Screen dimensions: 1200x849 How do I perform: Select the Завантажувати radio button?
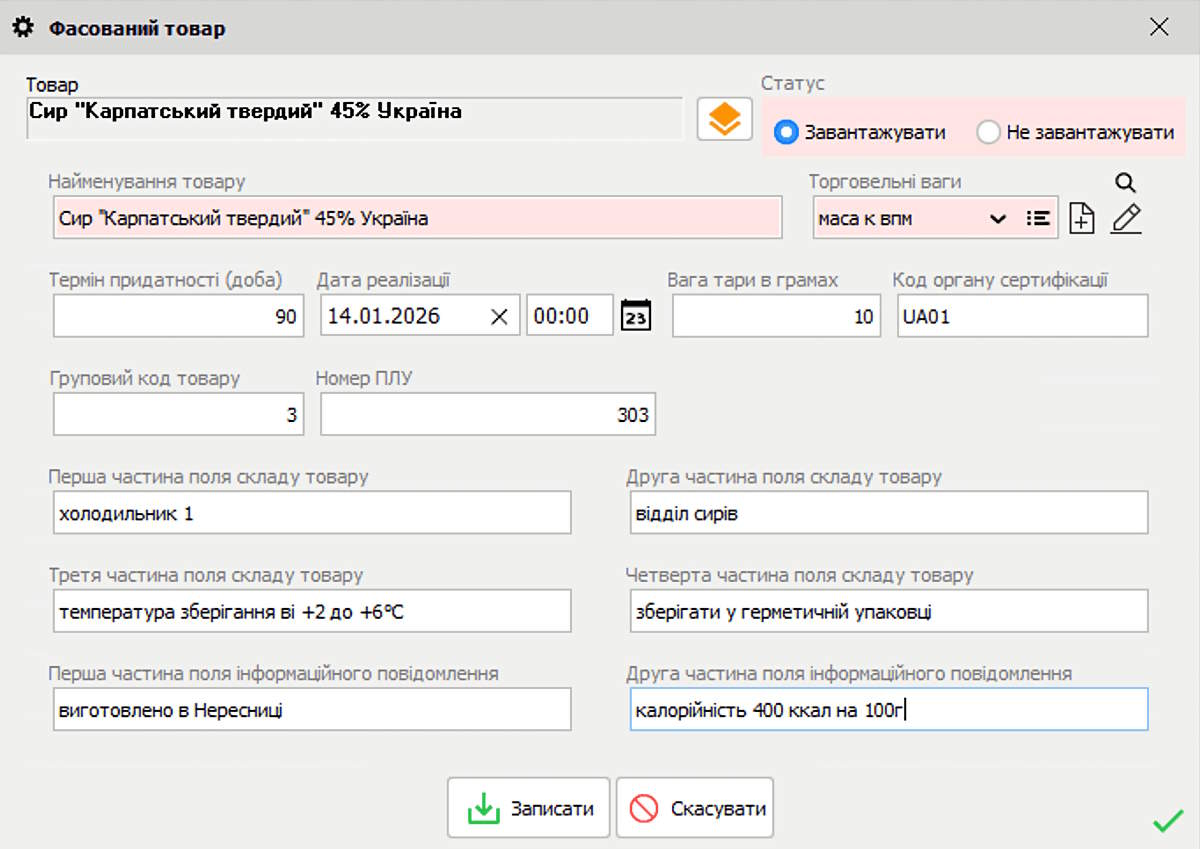click(x=786, y=131)
